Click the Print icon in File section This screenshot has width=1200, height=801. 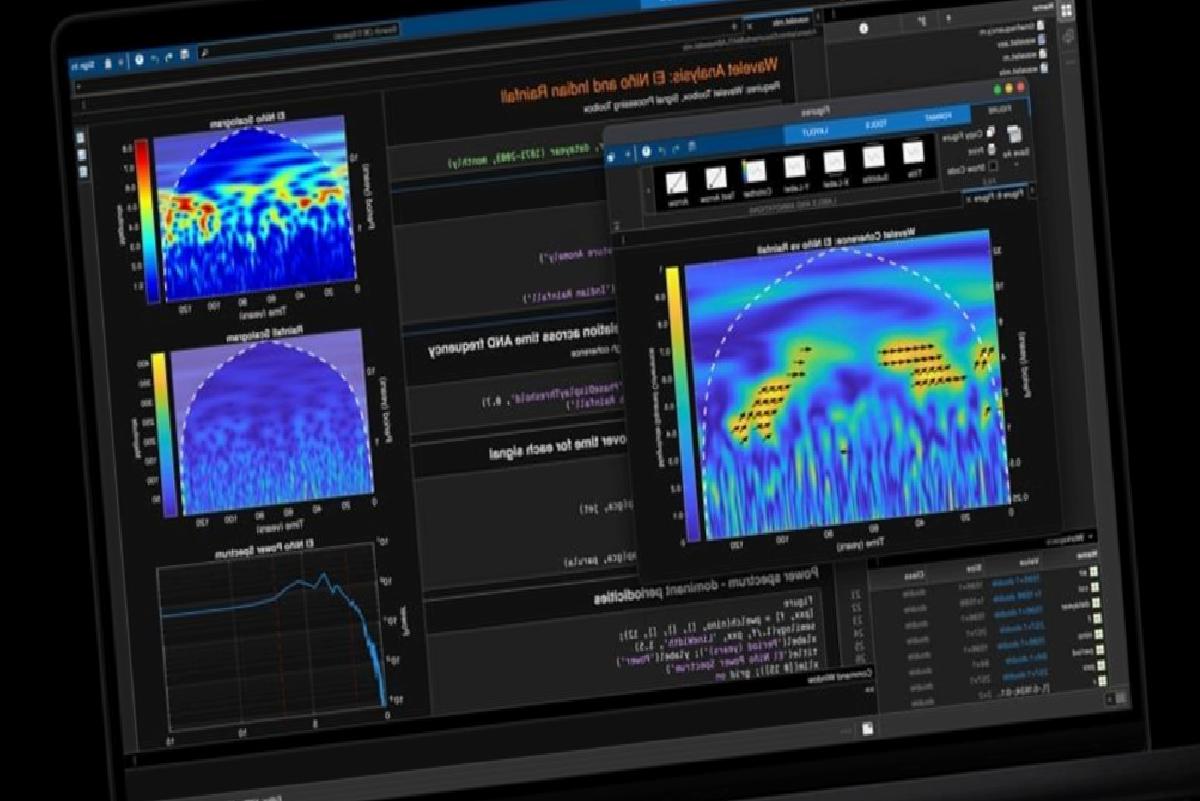coord(991,149)
